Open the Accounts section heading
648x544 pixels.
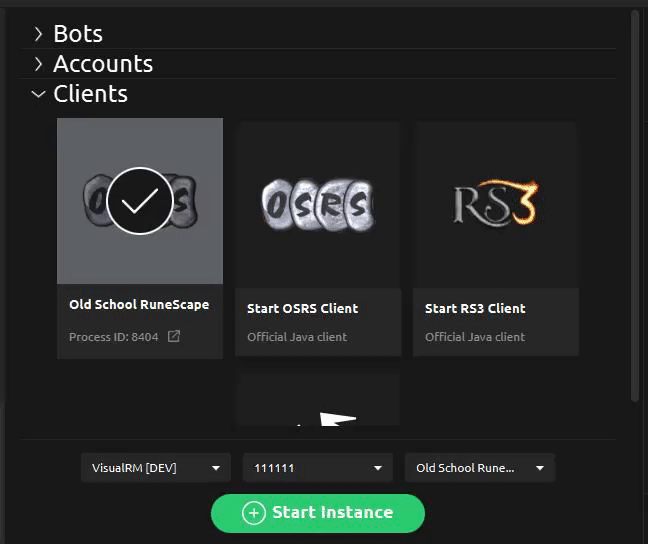[103, 64]
